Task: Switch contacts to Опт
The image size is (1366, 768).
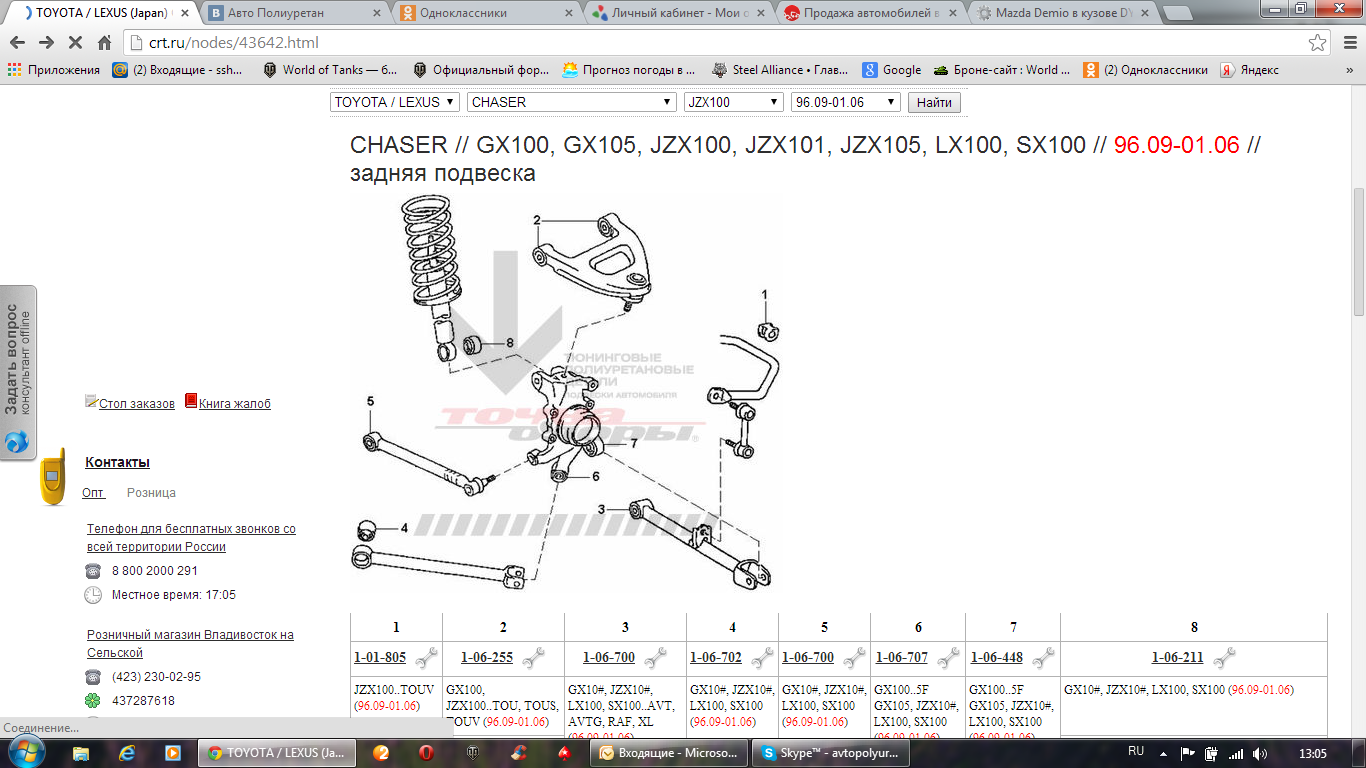Action: point(93,493)
